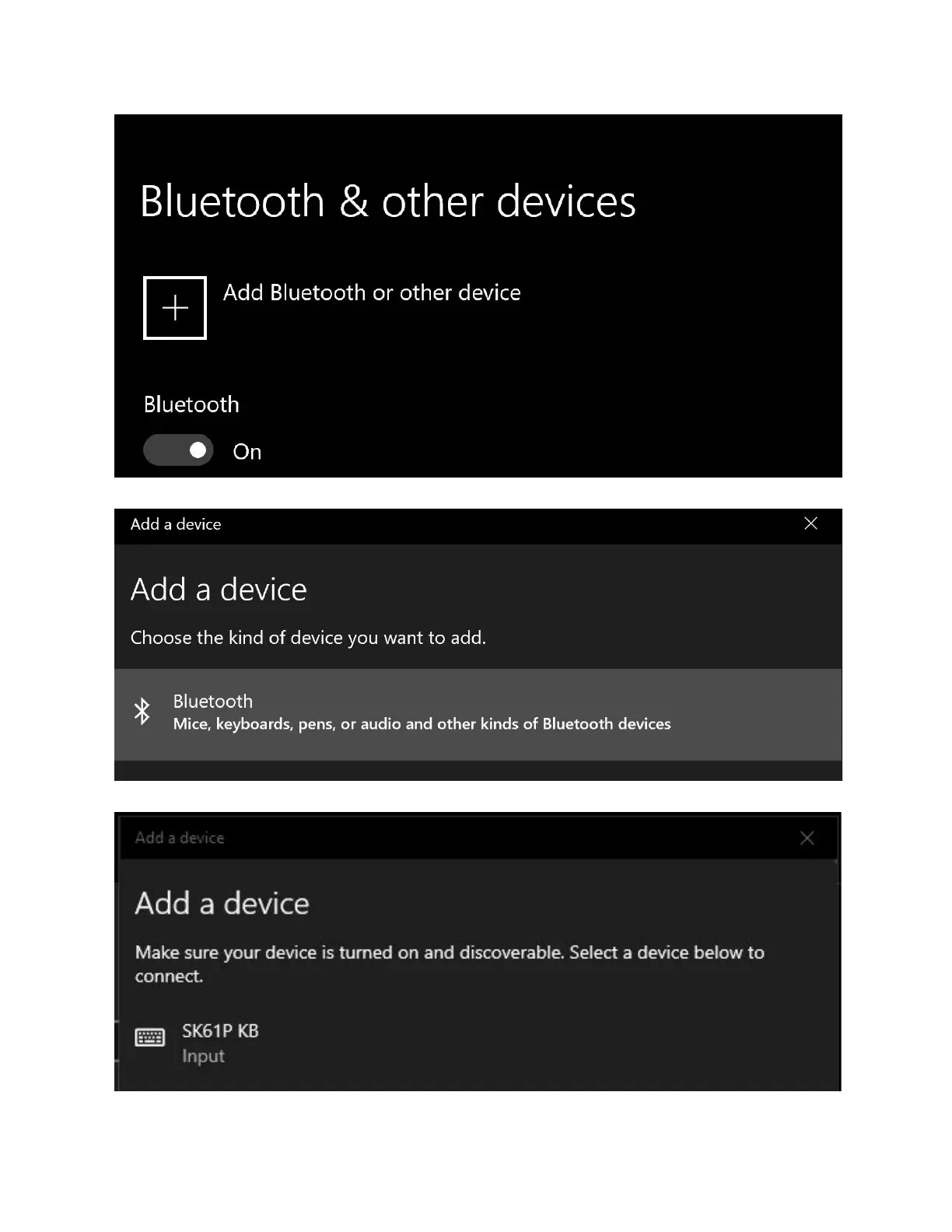The image size is (952, 1232).
Task: Close the first Add a device dialog
Action: tap(810, 523)
